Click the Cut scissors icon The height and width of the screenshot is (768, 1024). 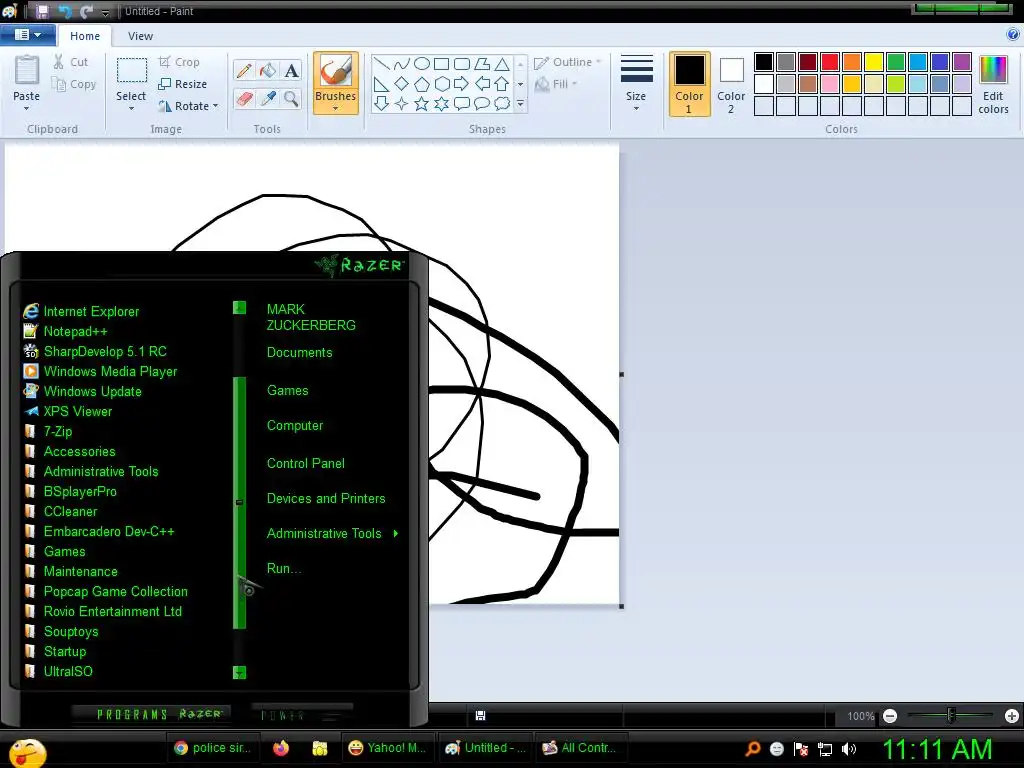coord(59,62)
